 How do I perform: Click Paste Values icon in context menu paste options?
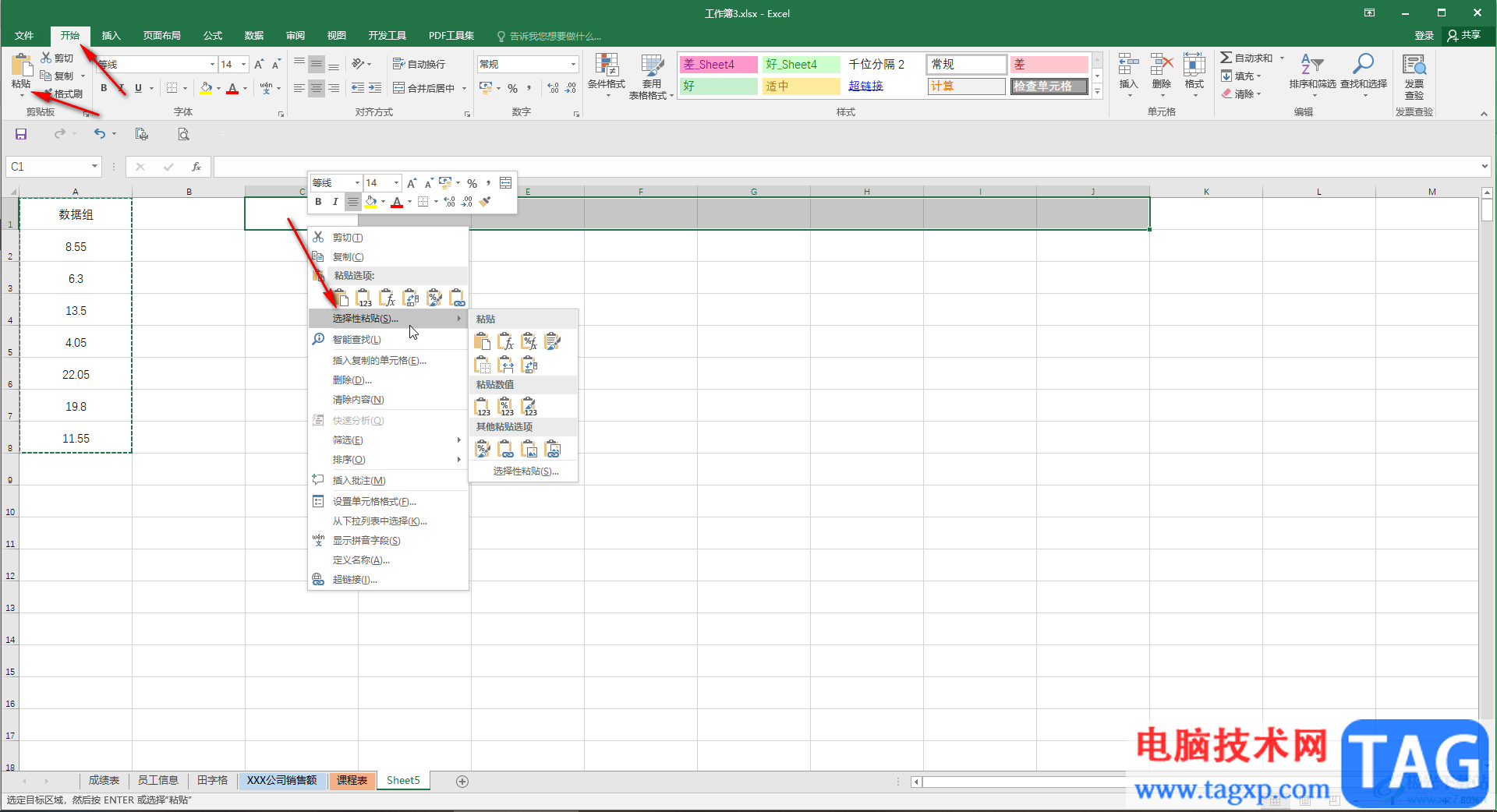tap(364, 298)
